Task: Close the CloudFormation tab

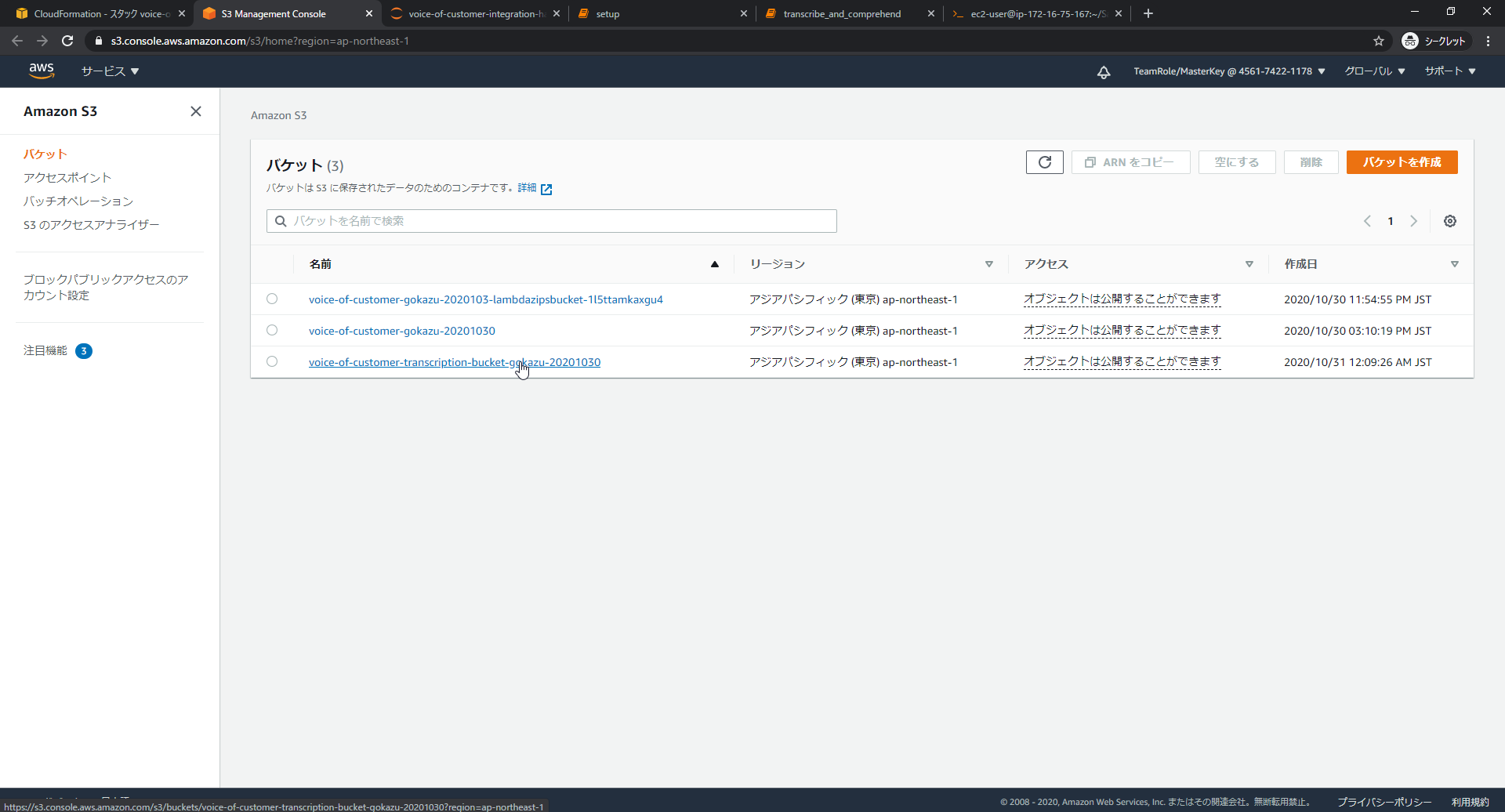Action: [x=182, y=13]
